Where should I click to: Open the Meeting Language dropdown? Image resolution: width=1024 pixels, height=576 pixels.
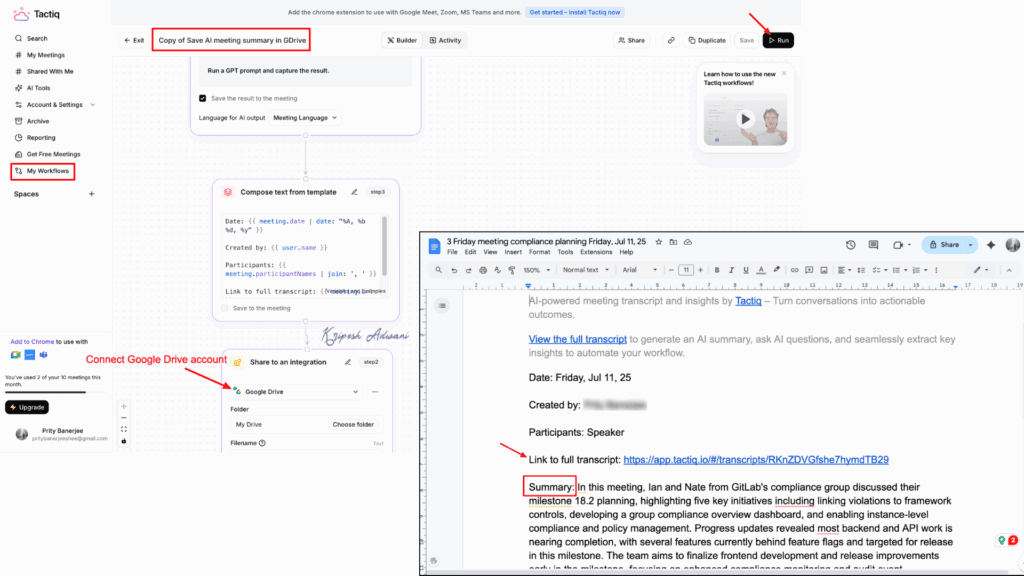point(302,117)
